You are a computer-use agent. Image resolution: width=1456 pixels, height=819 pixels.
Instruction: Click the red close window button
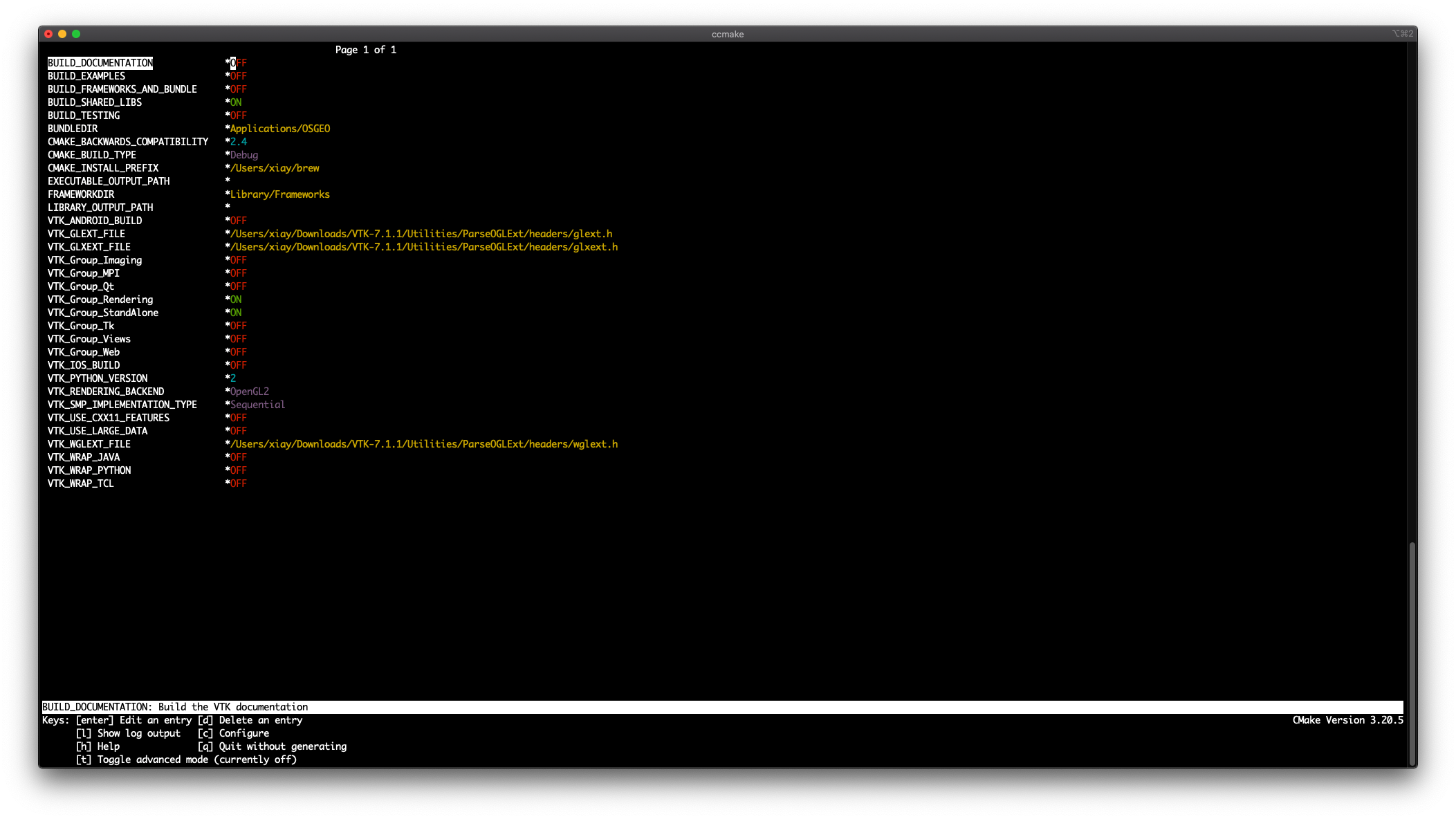pyautogui.click(x=48, y=34)
